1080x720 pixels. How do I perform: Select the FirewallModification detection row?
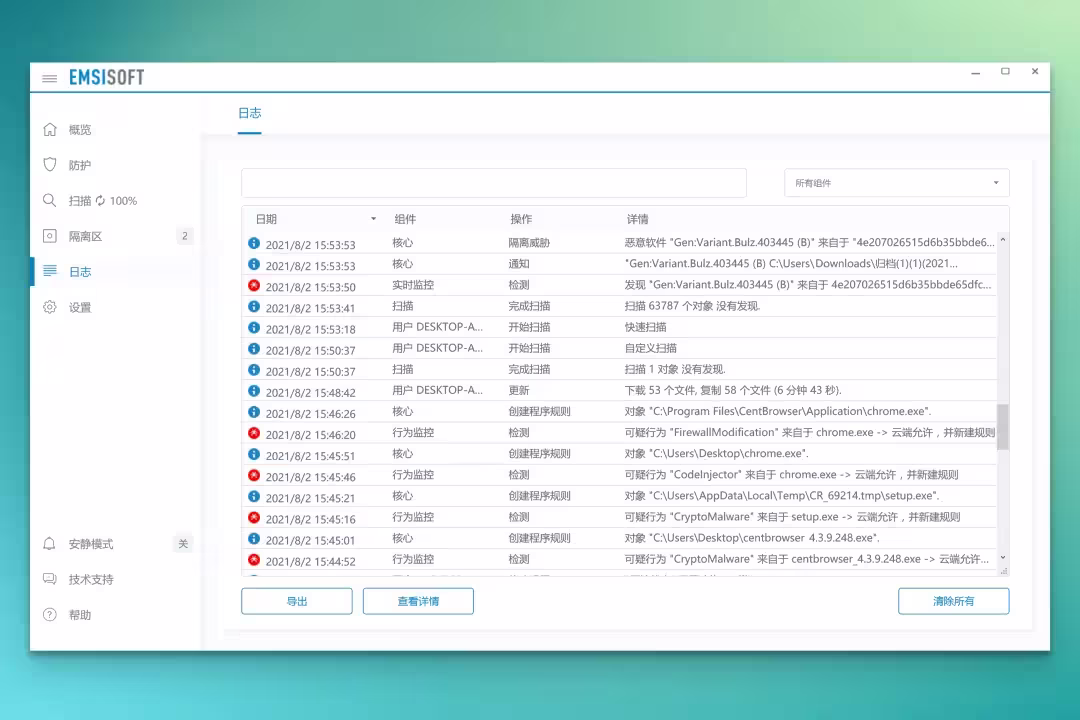[x=619, y=433]
